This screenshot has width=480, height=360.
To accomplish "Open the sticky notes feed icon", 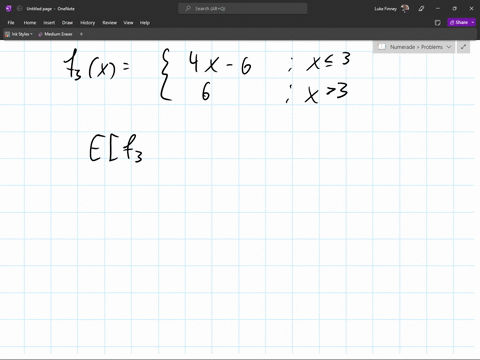I will [438, 23].
